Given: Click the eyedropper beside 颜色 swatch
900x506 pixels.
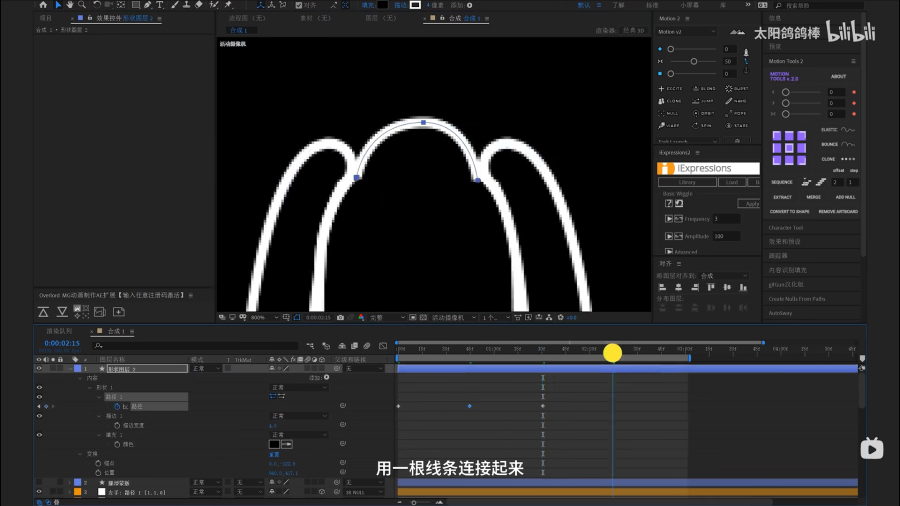Looking at the screenshot, I should click(x=287, y=444).
